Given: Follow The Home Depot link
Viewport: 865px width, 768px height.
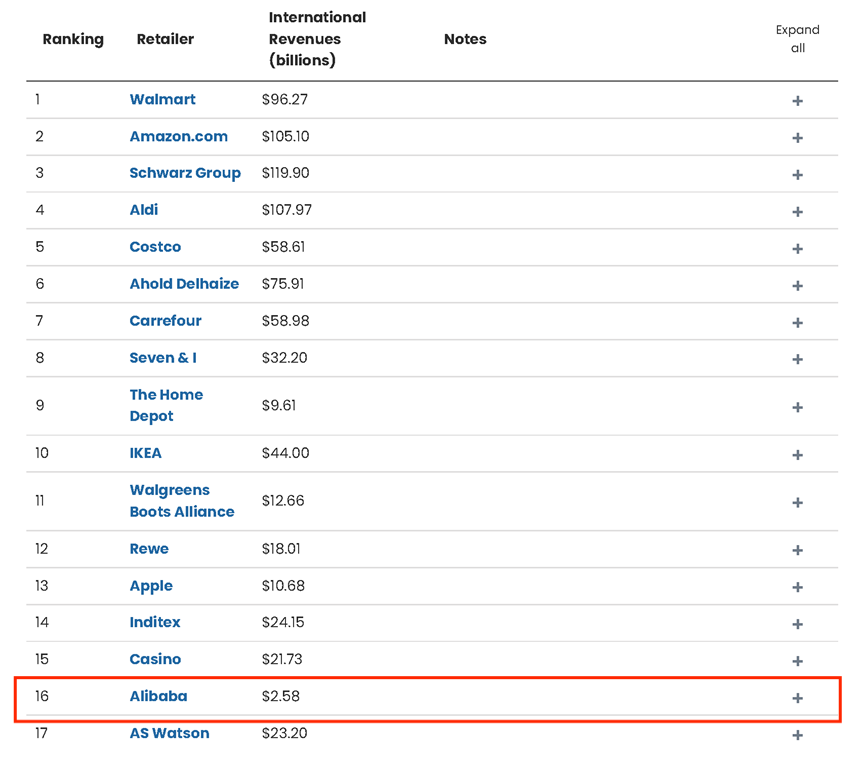Looking at the screenshot, I should click(166, 406).
